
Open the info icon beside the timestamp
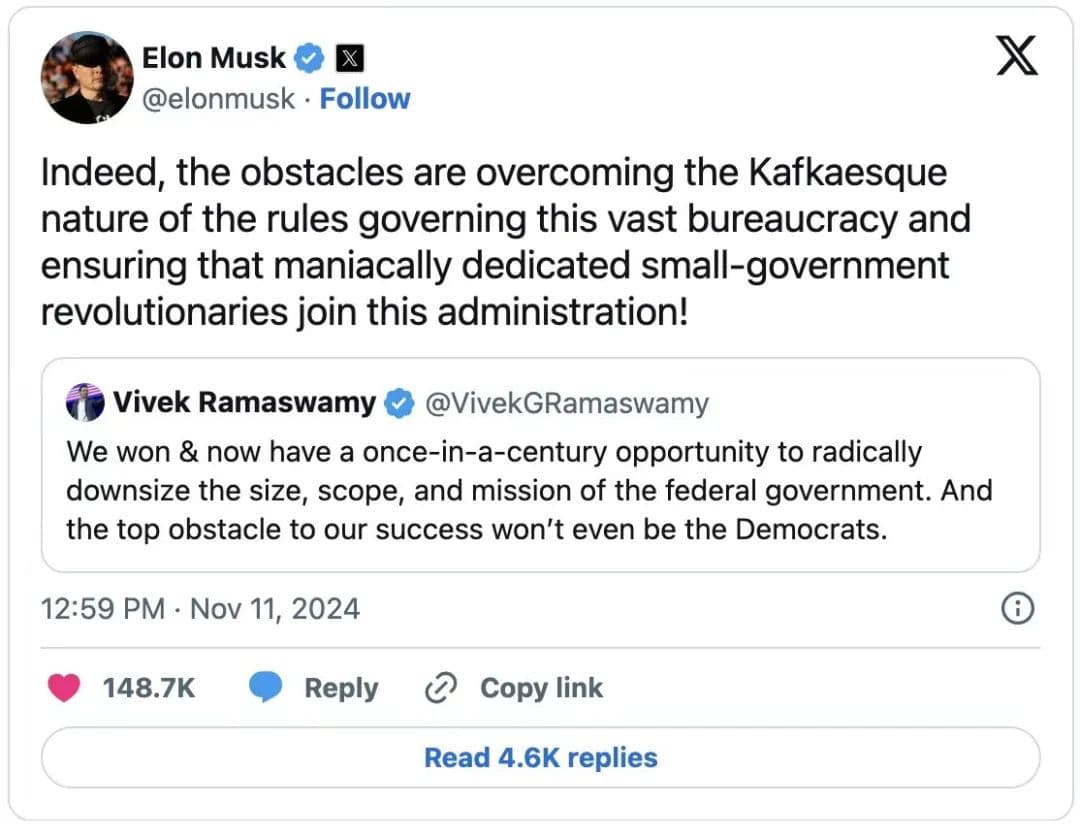pyautogui.click(x=1017, y=609)
